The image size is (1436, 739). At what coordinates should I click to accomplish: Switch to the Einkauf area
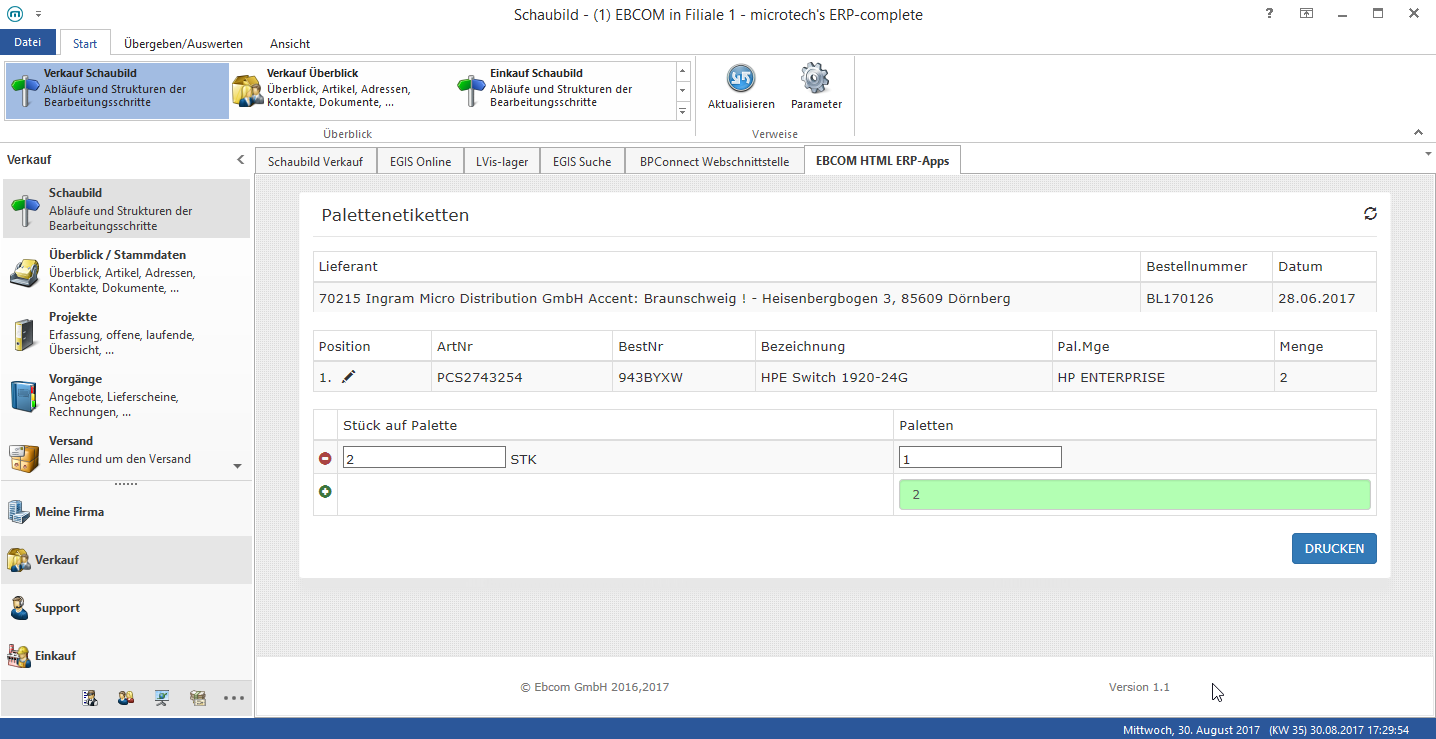(x=126, y=656)
